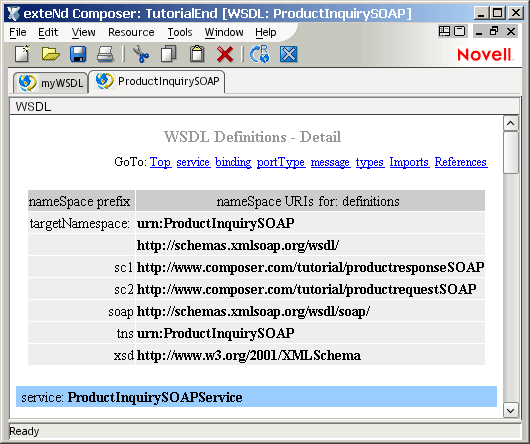
Task: Click the sc2 productrequestSOAP URI
Action: click(307, 289)
